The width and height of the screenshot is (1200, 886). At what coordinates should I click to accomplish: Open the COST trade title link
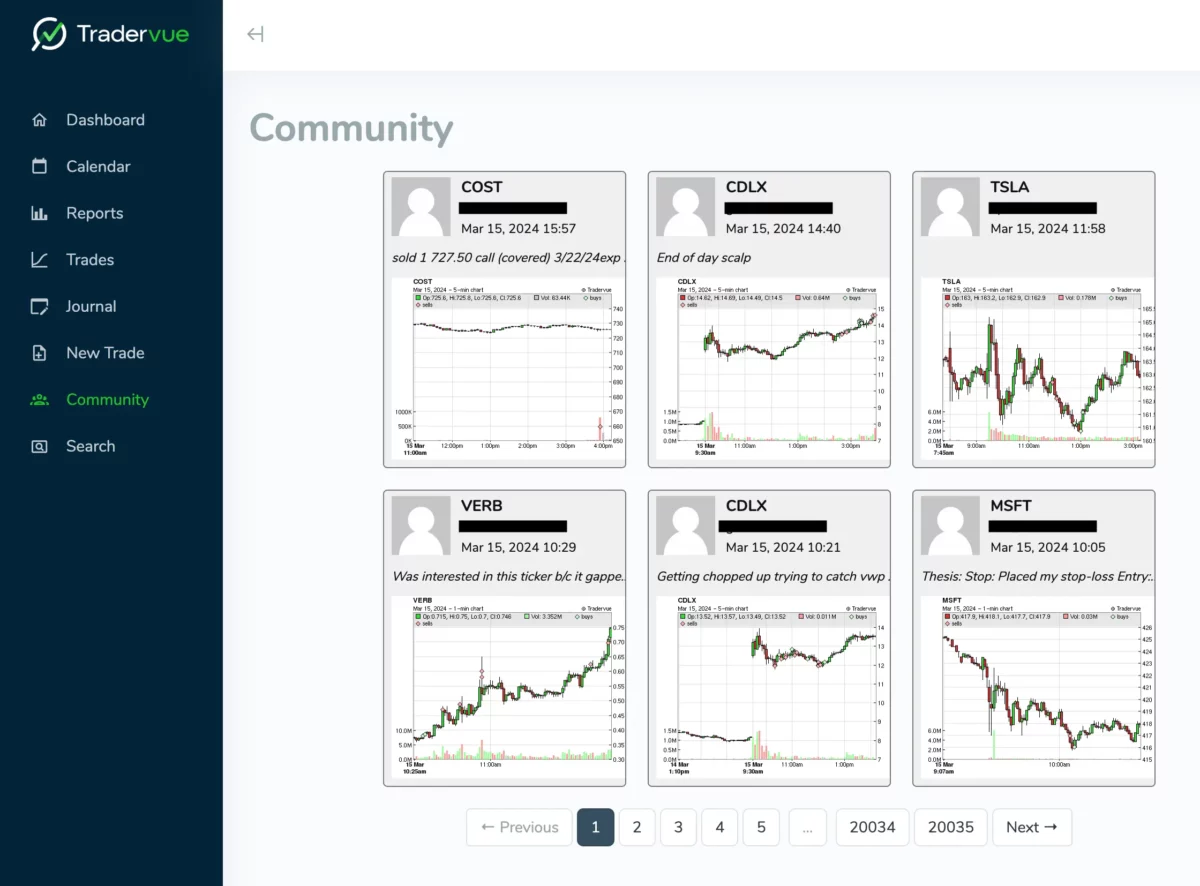[x=481, y=187]
